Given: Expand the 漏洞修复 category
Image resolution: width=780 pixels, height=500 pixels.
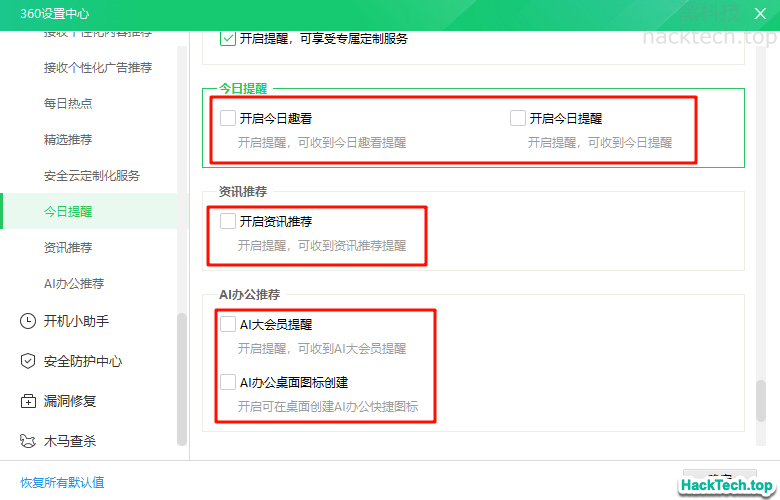Looking at the screenshot, I should click(x=70, y=401).
